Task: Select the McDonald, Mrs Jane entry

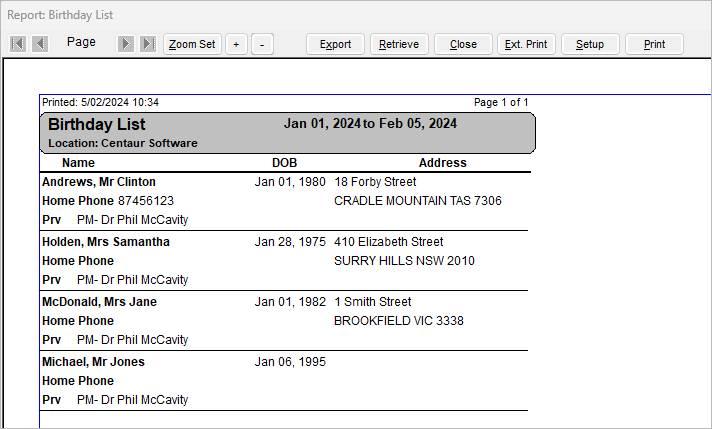Action: (99, 301)
